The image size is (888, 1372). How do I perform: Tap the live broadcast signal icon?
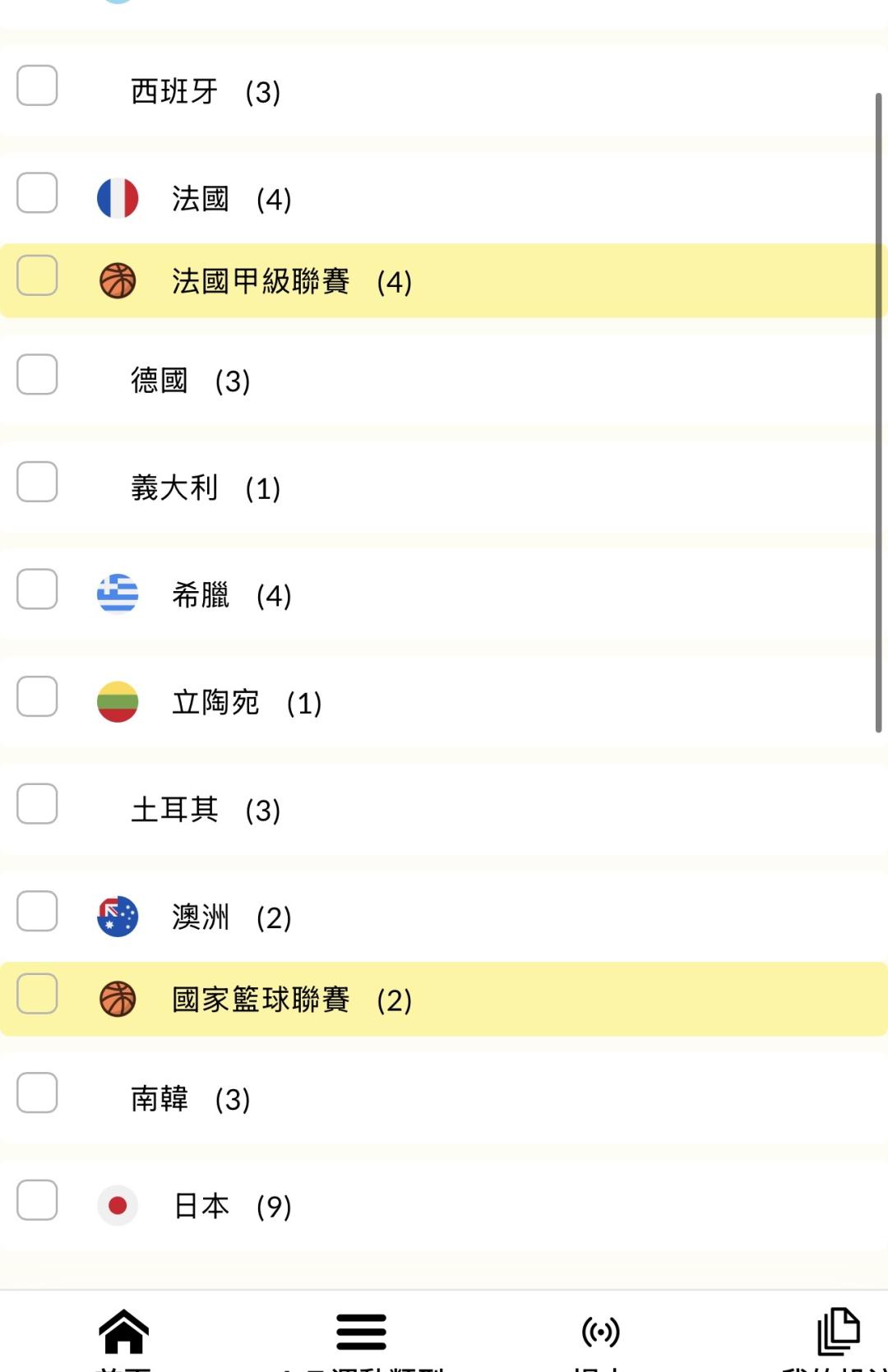pos(600,1331)
